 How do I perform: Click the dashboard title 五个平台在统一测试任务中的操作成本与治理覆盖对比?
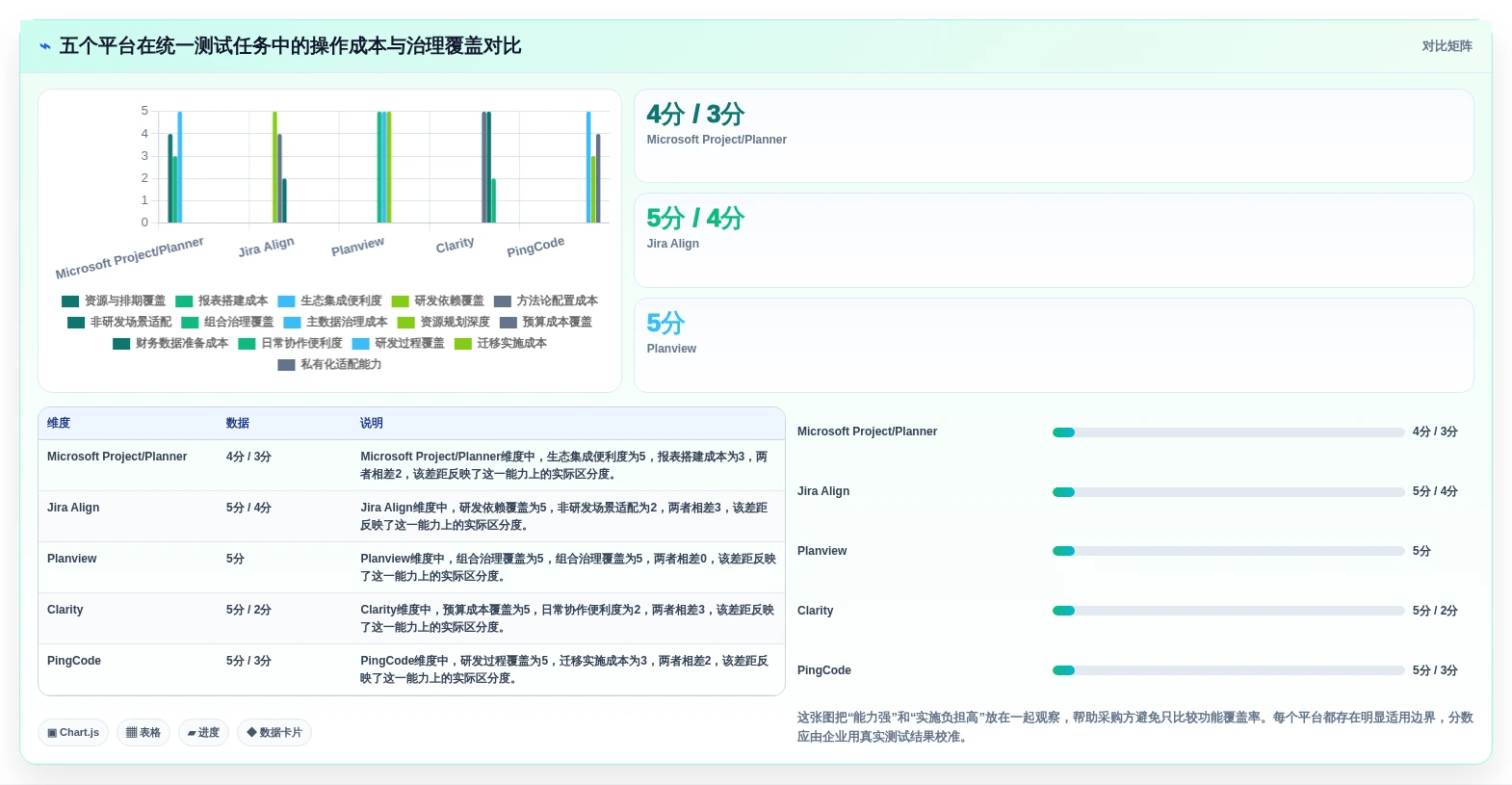click(290, 46)
